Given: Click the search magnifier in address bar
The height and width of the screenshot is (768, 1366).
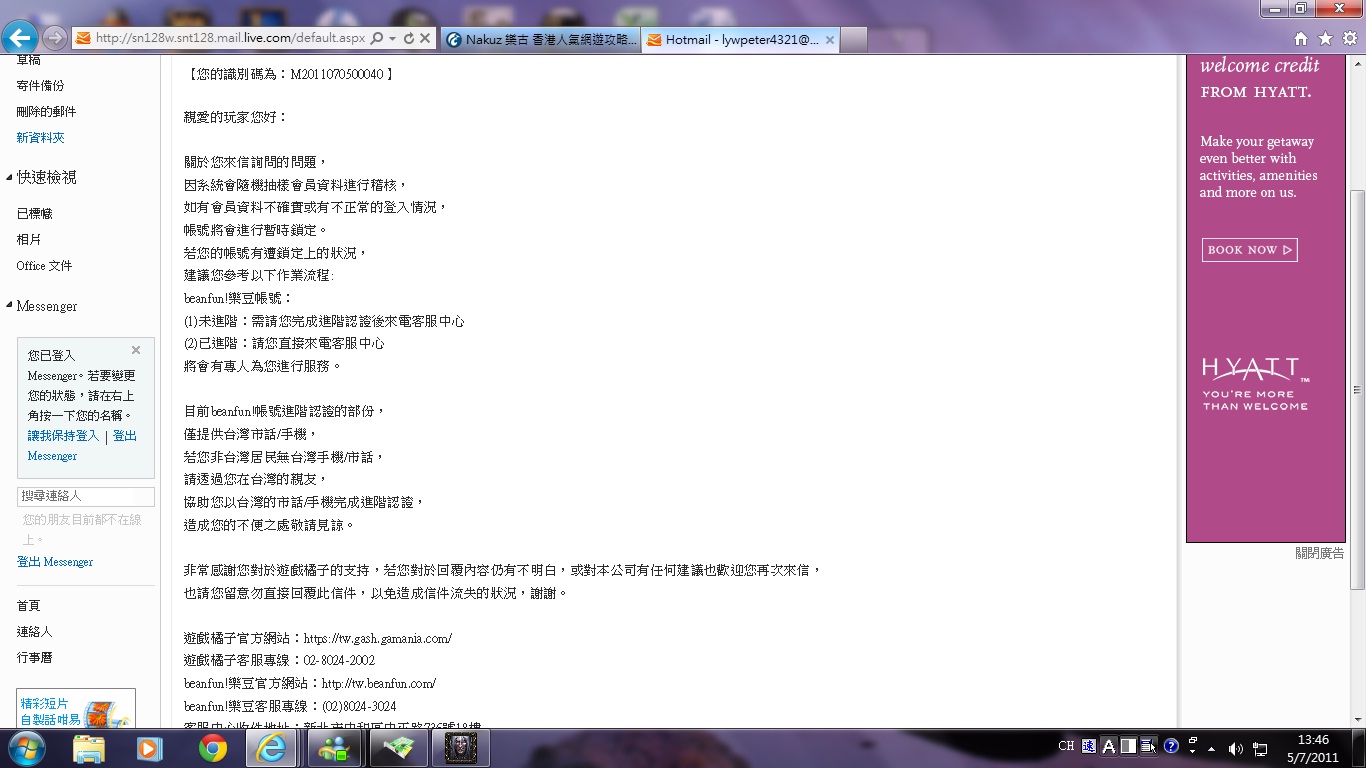Looking at the screenshot, I should 377,39.
